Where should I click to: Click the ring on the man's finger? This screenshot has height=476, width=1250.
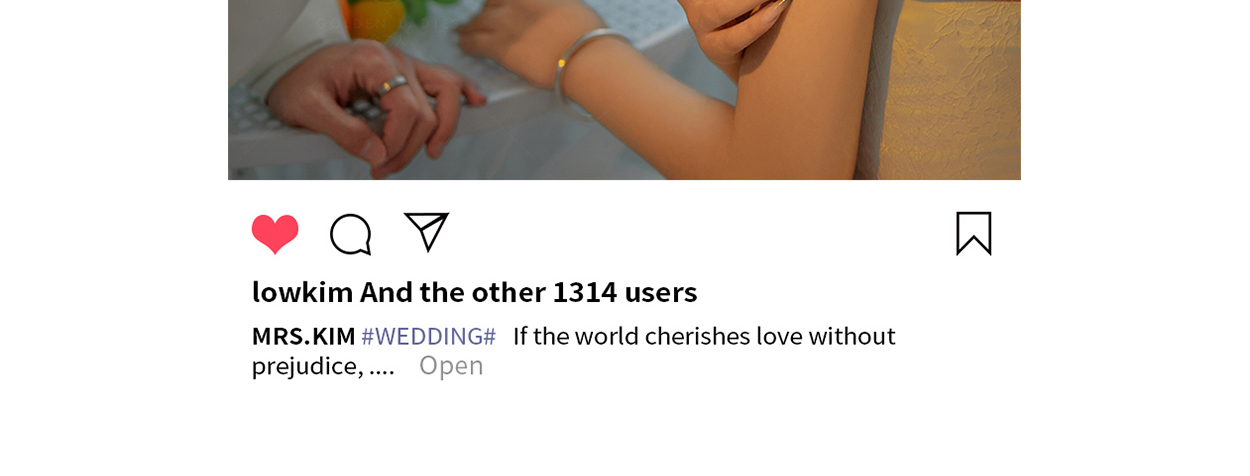pyautogui.click(x=392, y=86)
